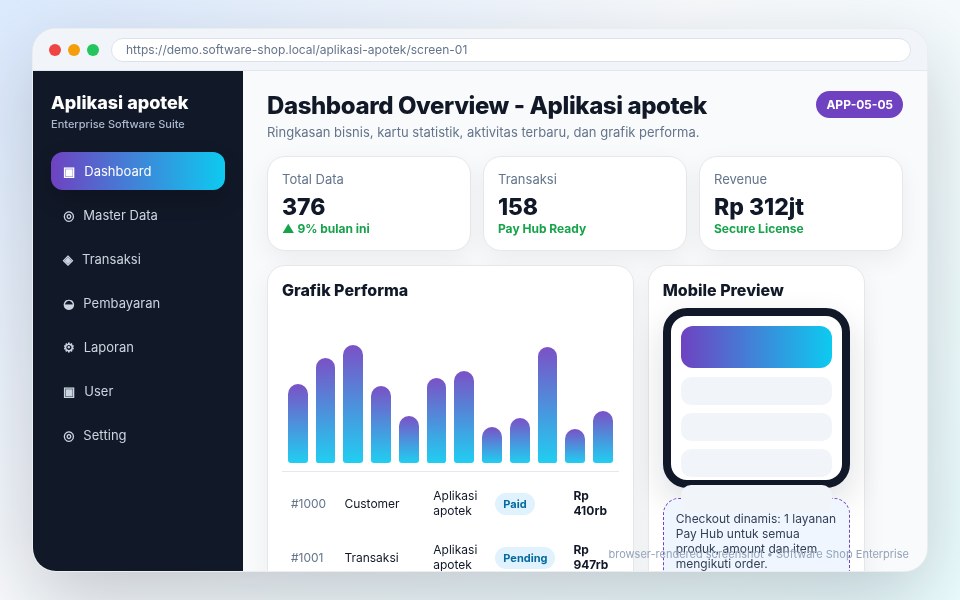Select Pembayaran in the sidebar
960x600 pixels.
(138, 303)
